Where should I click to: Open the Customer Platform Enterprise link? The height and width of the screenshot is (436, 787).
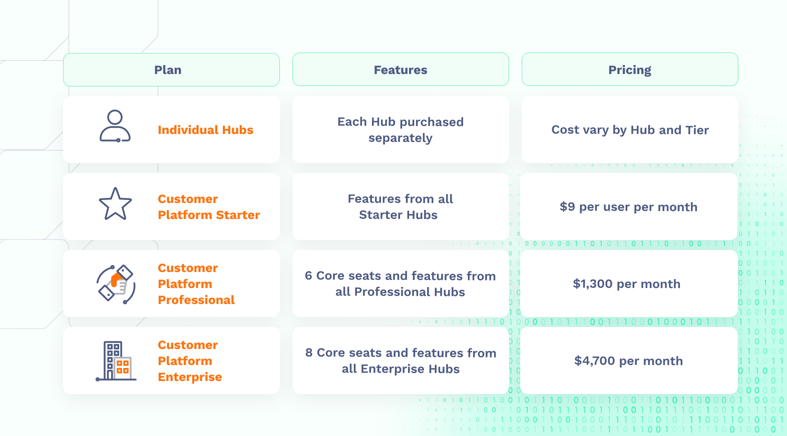coord(190,361)
